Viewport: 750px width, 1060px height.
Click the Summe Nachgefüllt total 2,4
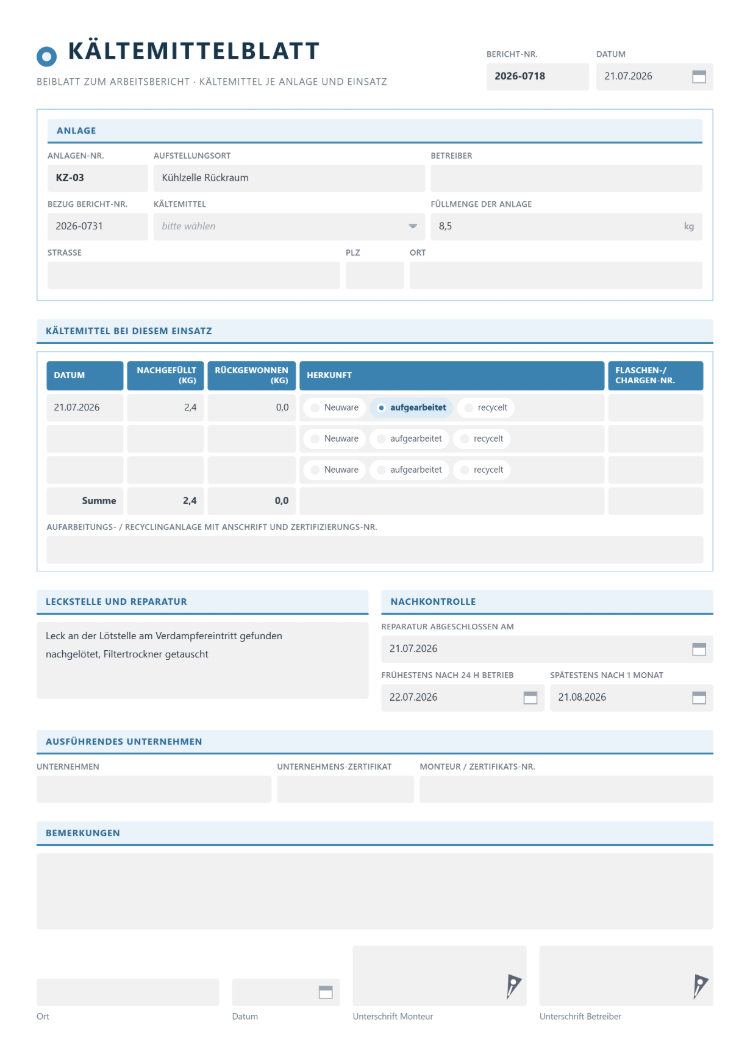[x=165, y=501]
